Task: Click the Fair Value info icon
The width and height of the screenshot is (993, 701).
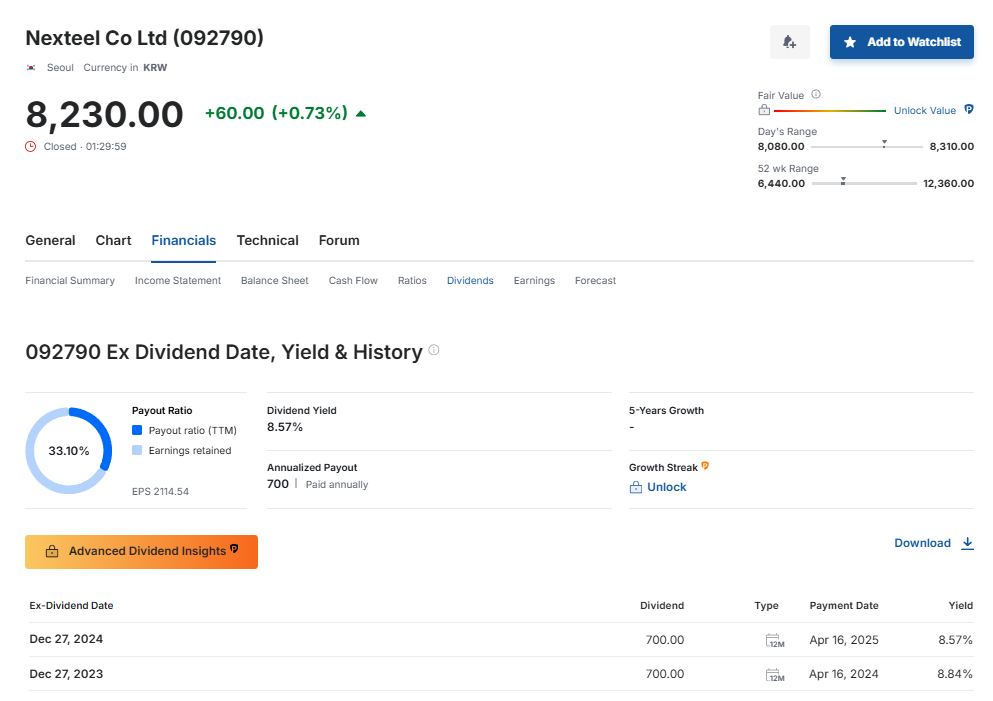Action: [x=816, y=94]
